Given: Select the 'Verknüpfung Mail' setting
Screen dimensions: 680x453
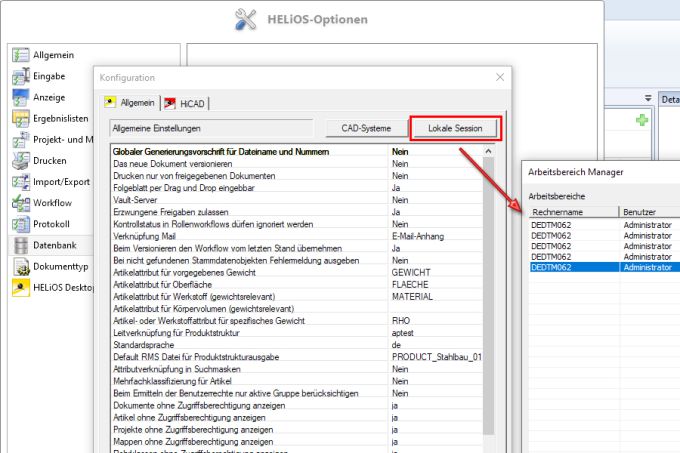Looking at the screenshot, I should (x=297, y=236).
